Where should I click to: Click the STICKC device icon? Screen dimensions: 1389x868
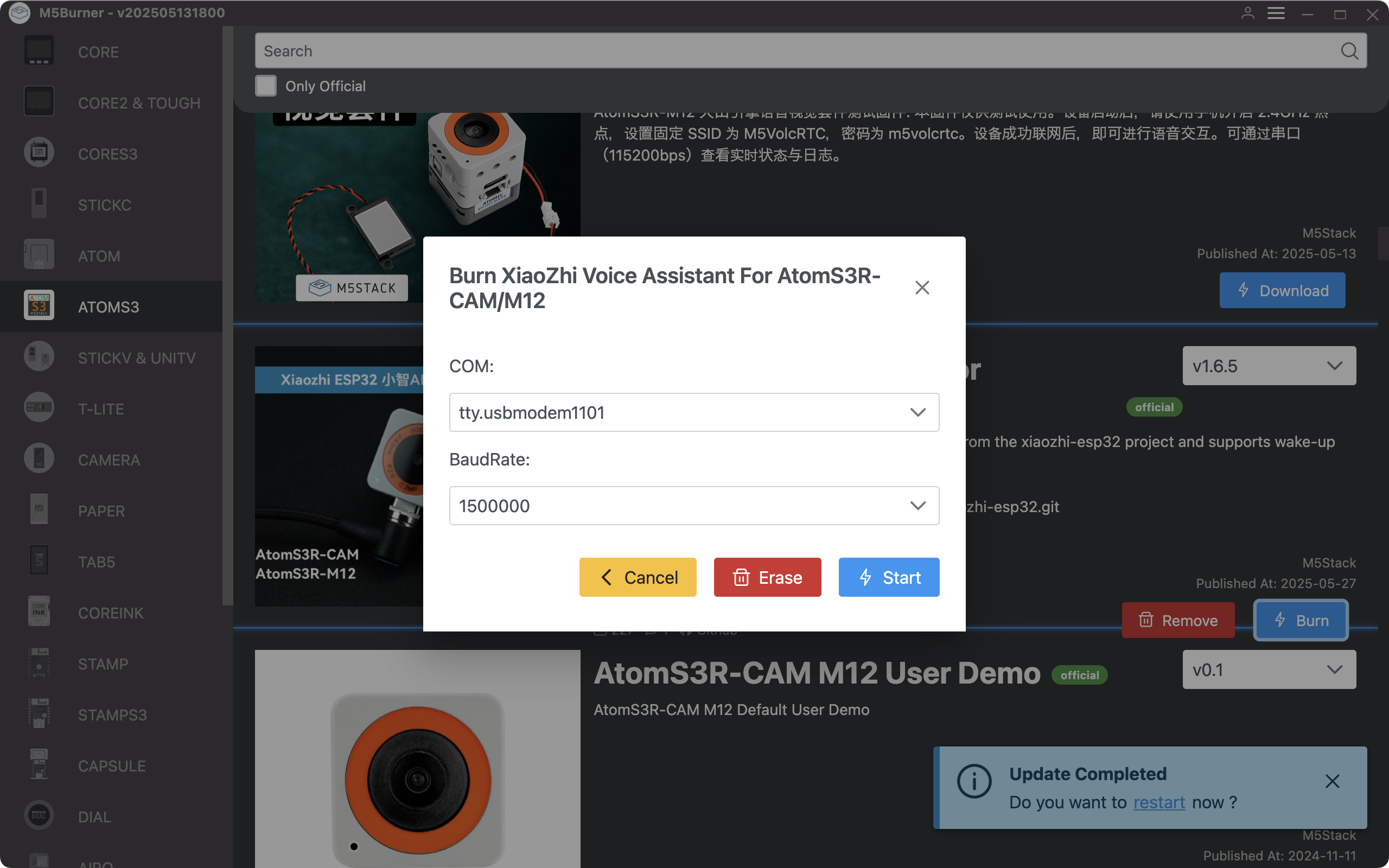(x=39, y=205)
